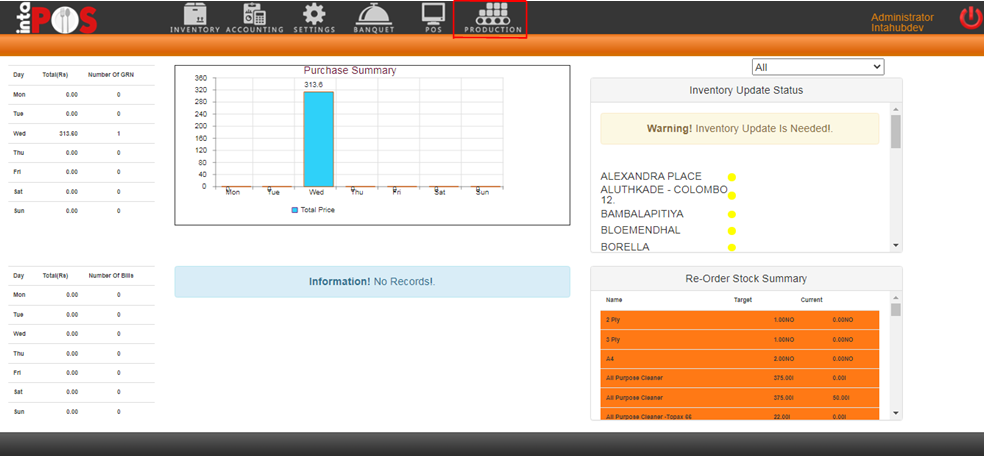Image resolution: width=984 pixels, height=456 pixels.
Task: Click the Administrator user name
Action: pos(902,17)
